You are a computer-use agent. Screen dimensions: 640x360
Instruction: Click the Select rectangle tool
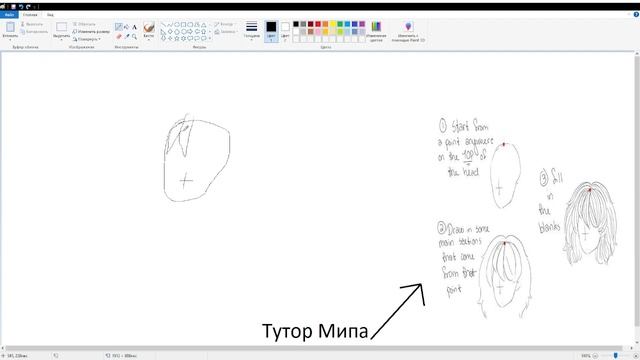pos(62,27)
